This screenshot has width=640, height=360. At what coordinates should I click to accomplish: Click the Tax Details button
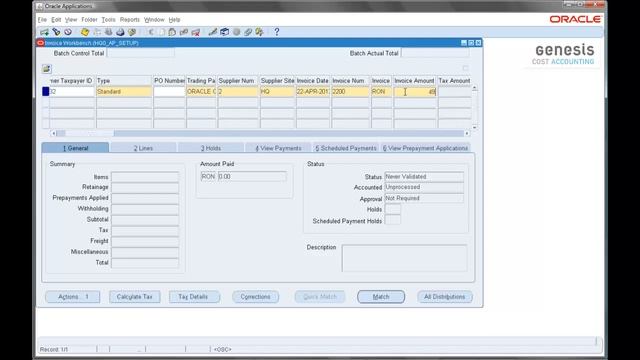coord(194,297)
